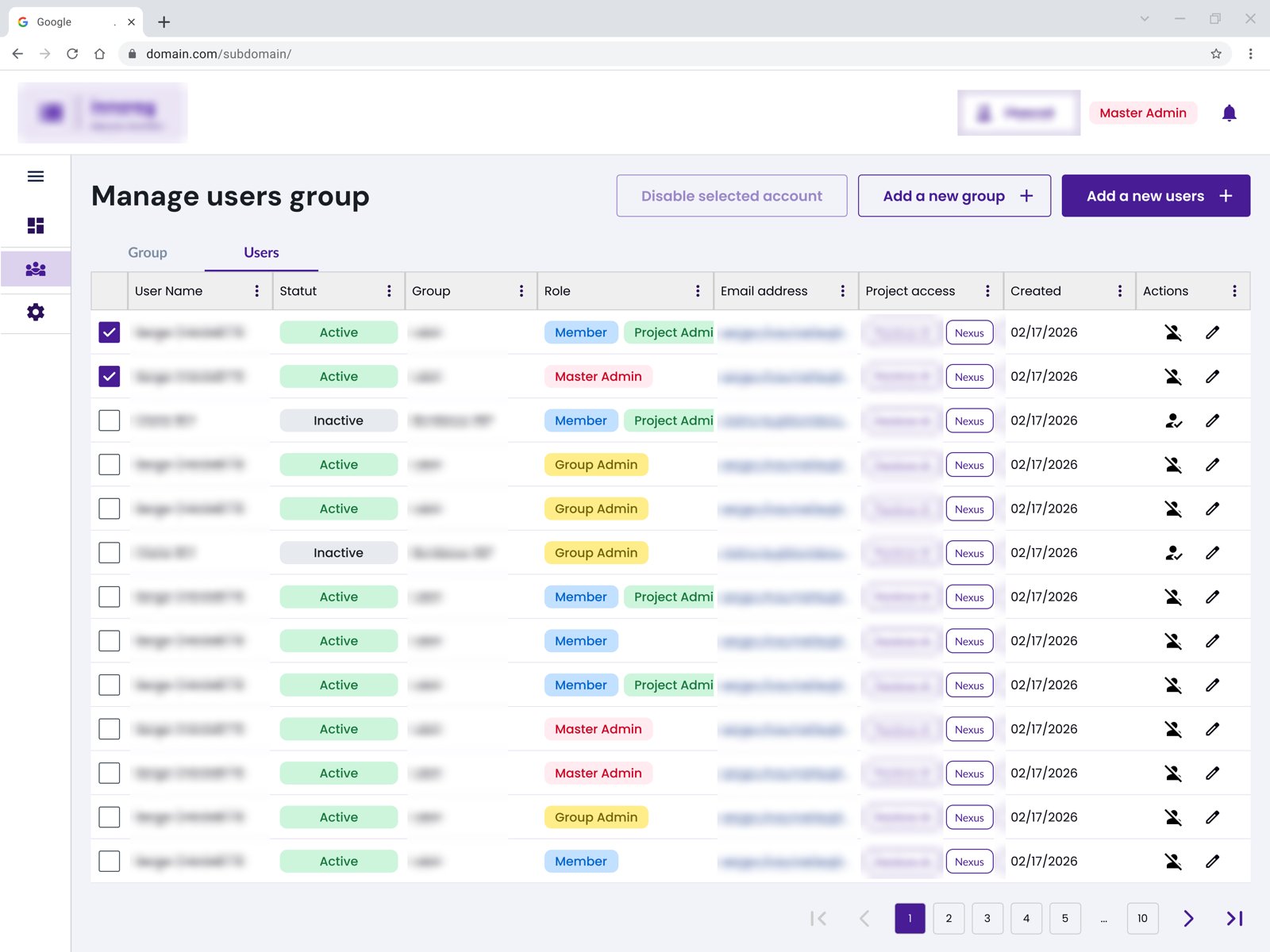Image resolution: width=1270 pixels, height=952 pixels.
Task: Click Nexus chip in Inactive Member row
Action: click(x=969, y=421)
